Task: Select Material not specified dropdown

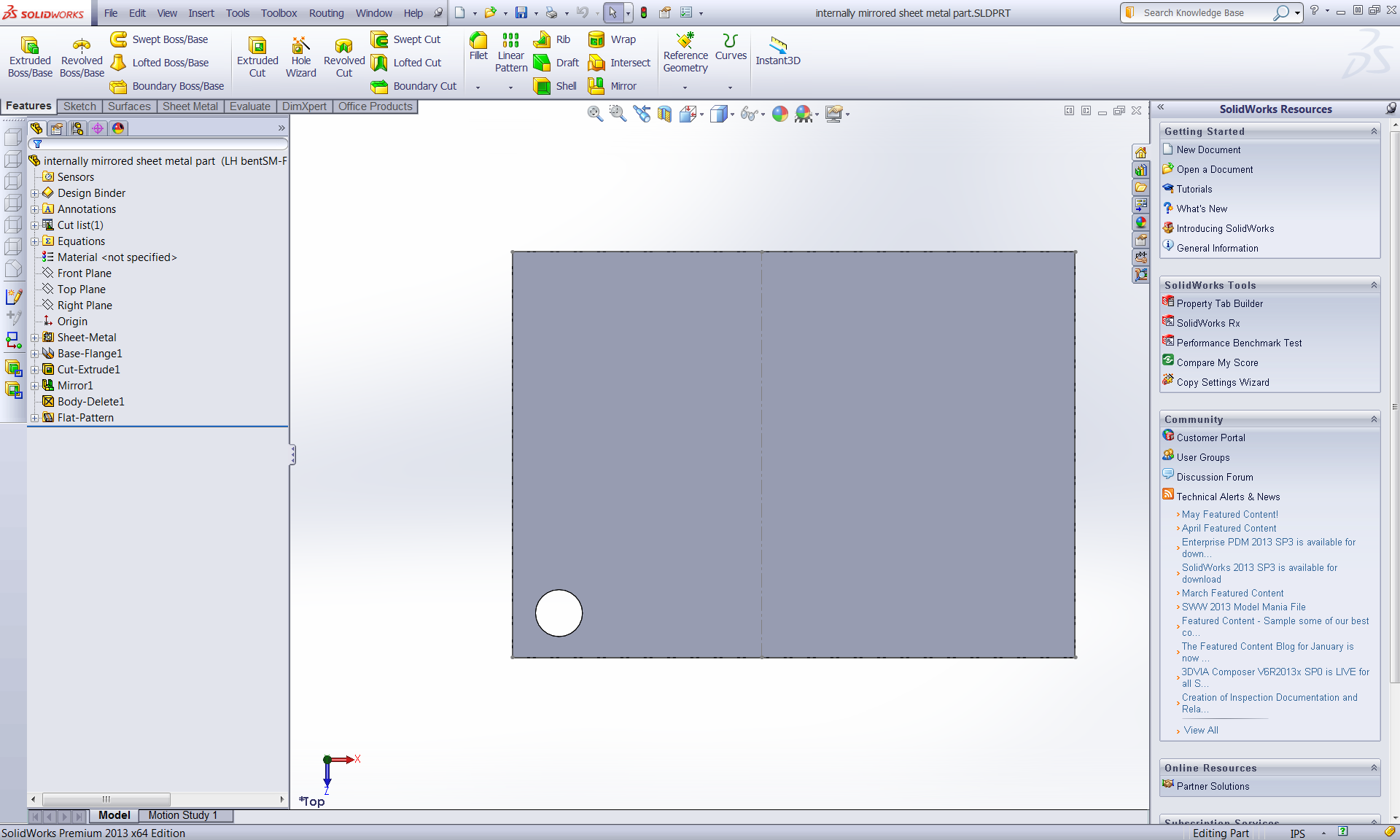Action: (117, 256)
